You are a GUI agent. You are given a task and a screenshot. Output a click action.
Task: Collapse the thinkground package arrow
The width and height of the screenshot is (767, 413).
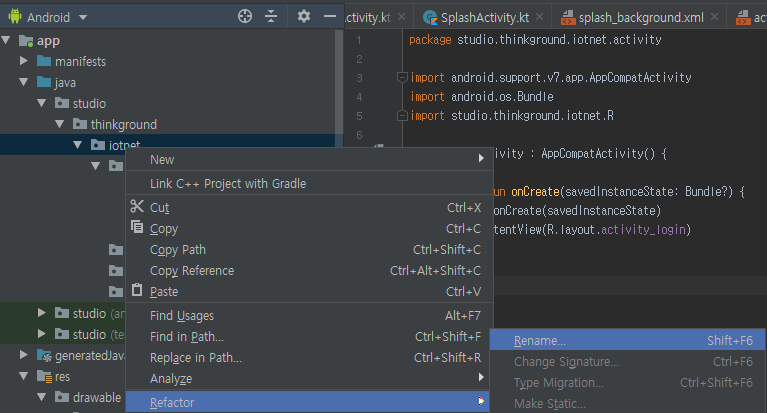[60, 124]
